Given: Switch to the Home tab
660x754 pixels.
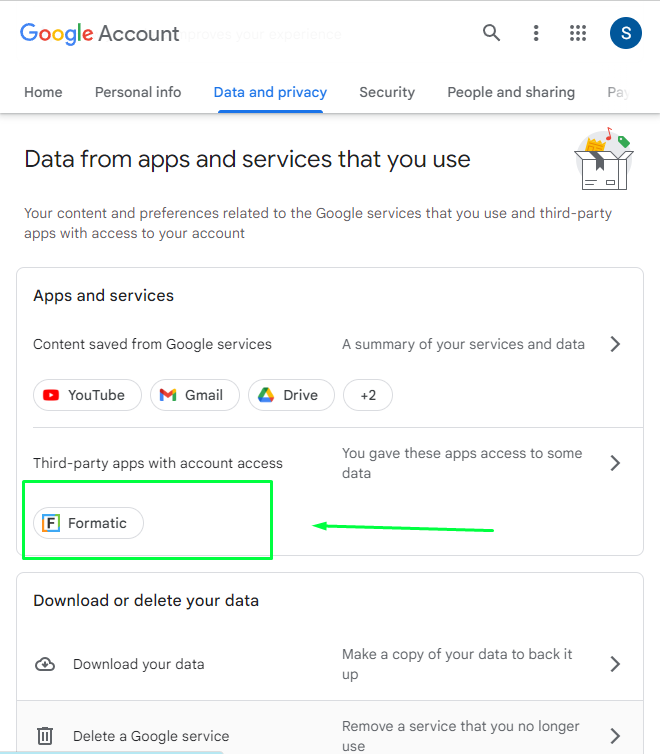Looking at the screenshot, I should pos(43,92).
